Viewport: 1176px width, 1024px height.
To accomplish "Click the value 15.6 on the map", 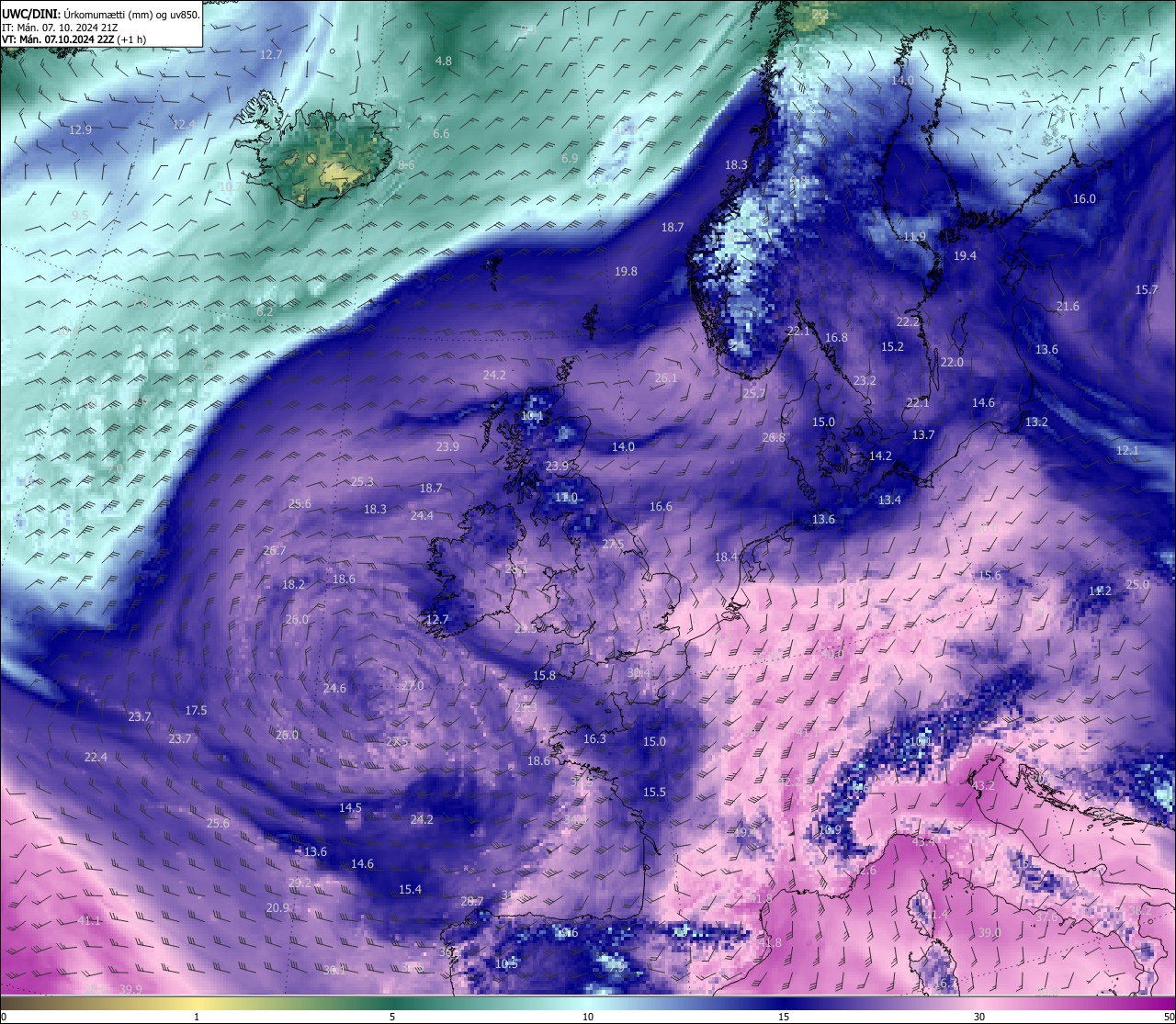I will (989, 576).
